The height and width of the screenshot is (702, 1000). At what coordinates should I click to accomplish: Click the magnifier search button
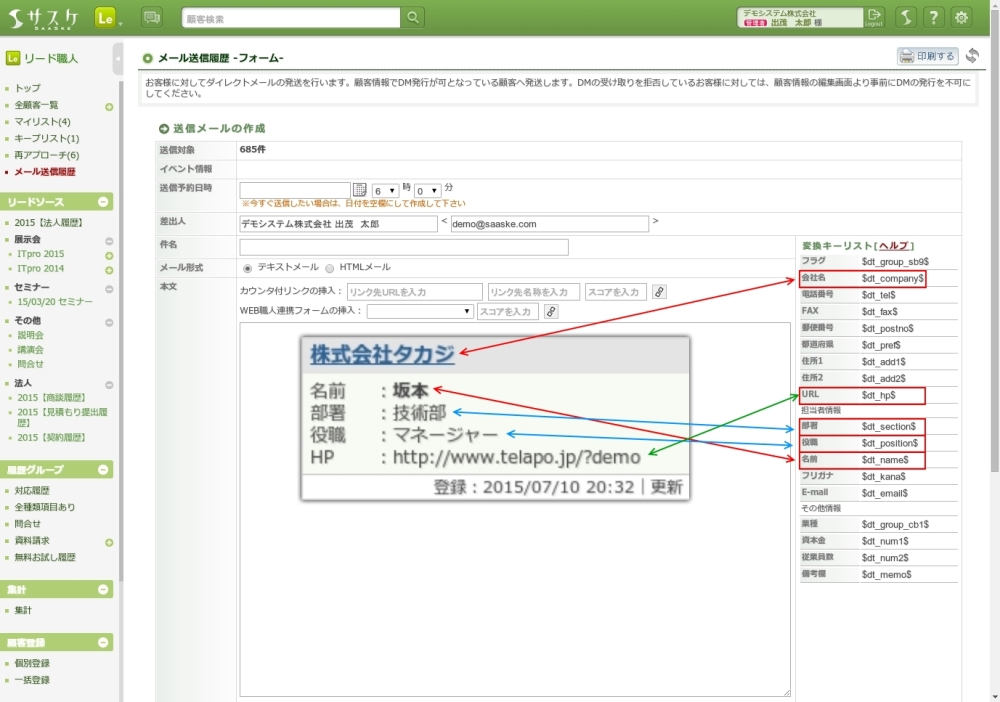click(x=413, y=17)
